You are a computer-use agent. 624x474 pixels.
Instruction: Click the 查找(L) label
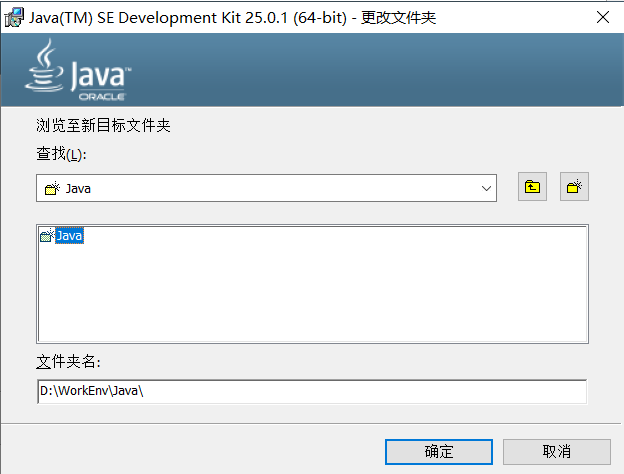tap(62, 154)
